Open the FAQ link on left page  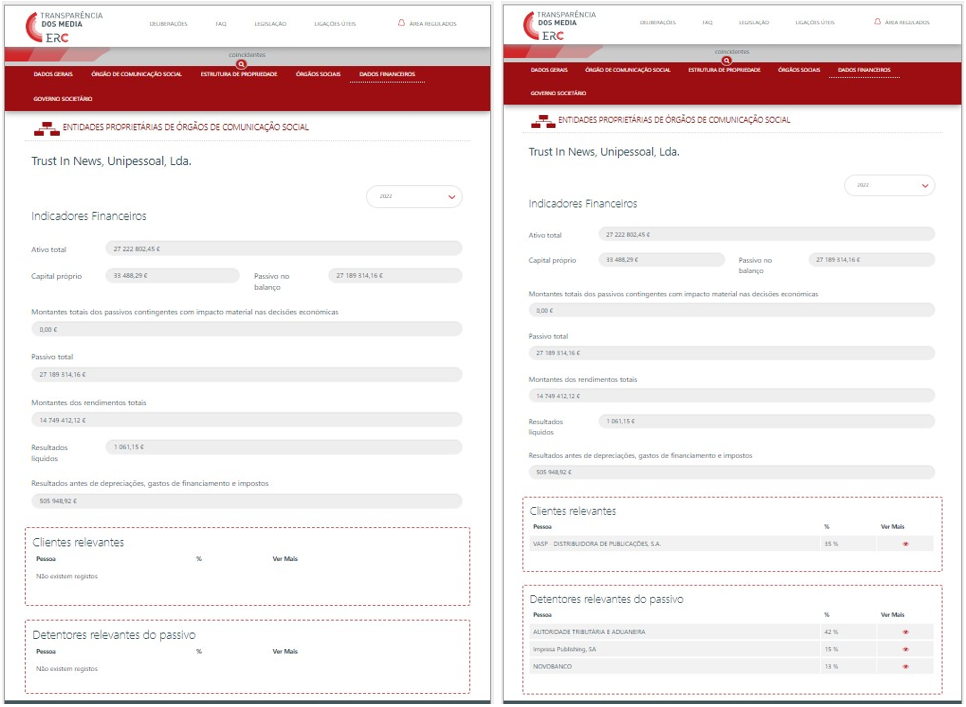pyautogui.click(x=220, y=23)
